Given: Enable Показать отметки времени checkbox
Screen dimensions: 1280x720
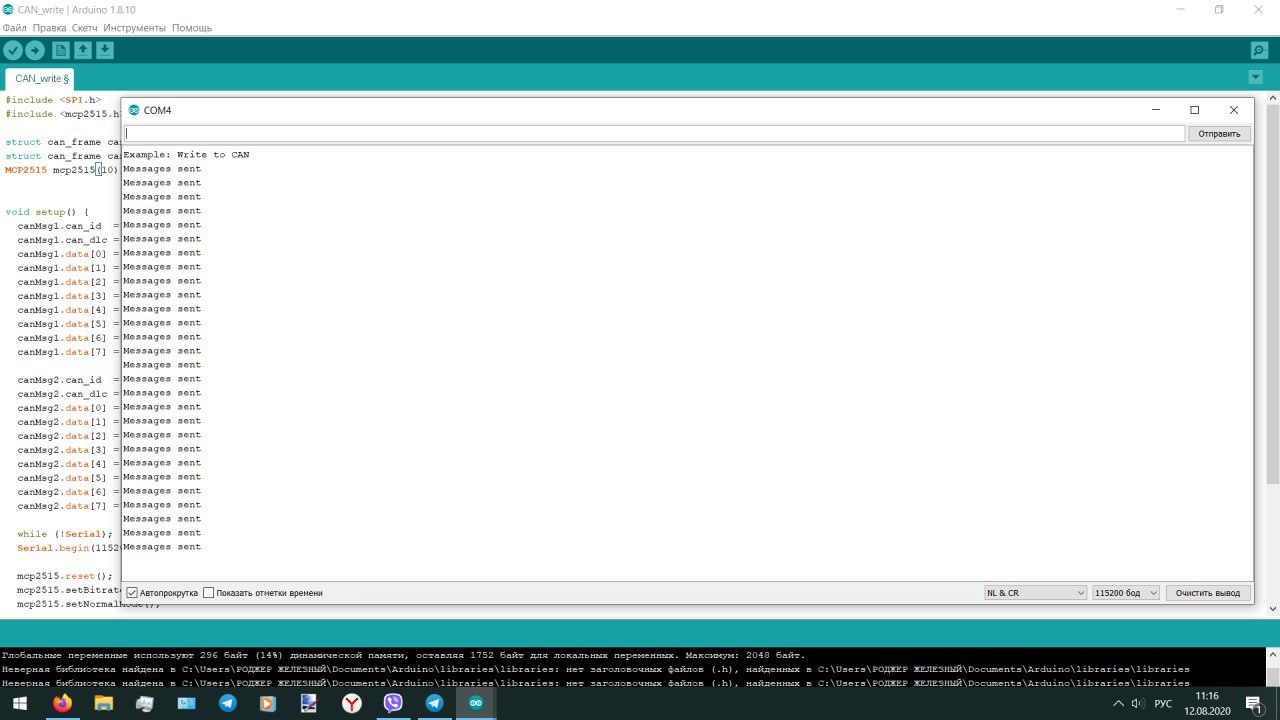Looking at the screenshot, I should [209, 593].
